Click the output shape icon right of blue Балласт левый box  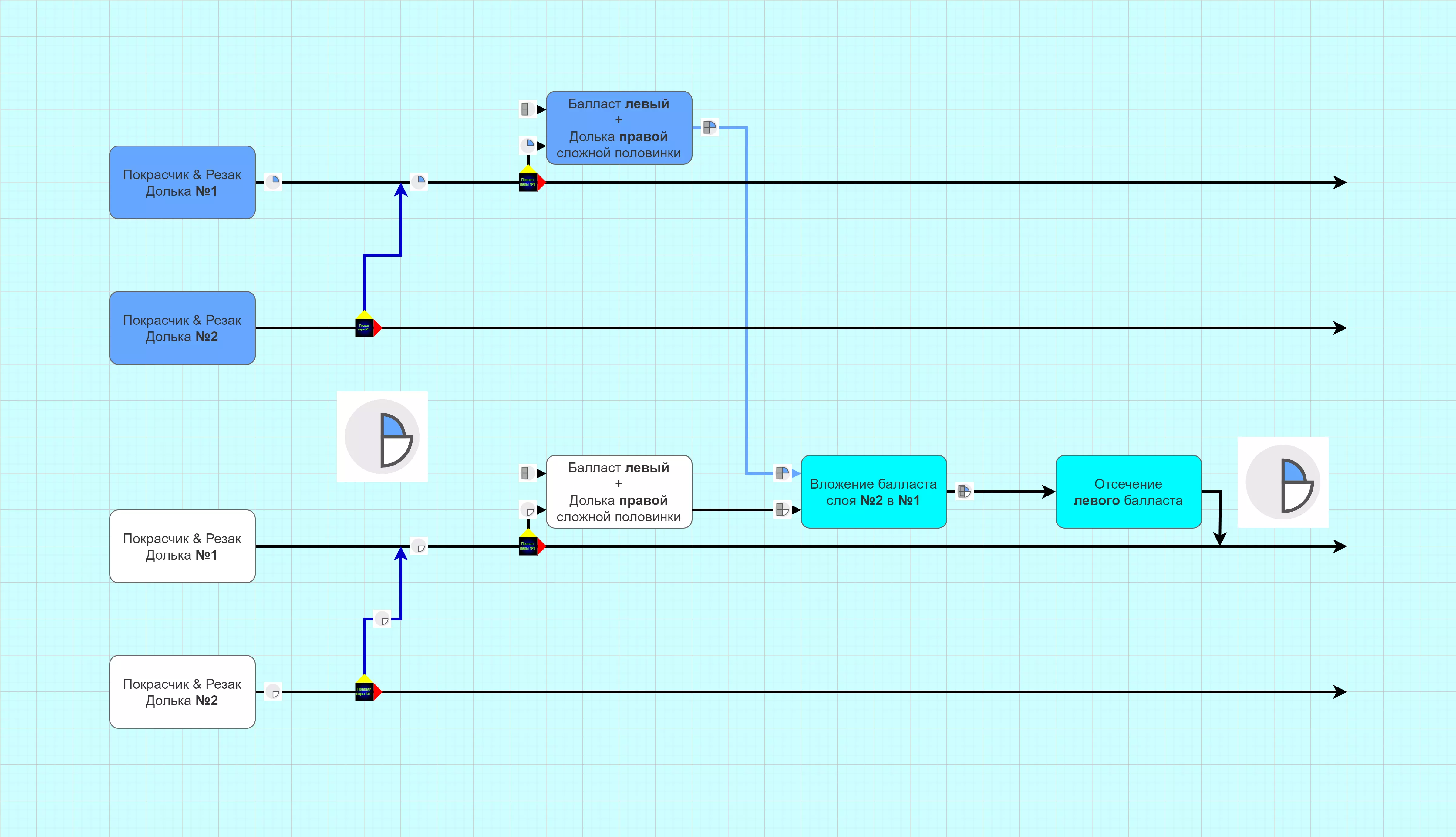[x=710, y=127]
